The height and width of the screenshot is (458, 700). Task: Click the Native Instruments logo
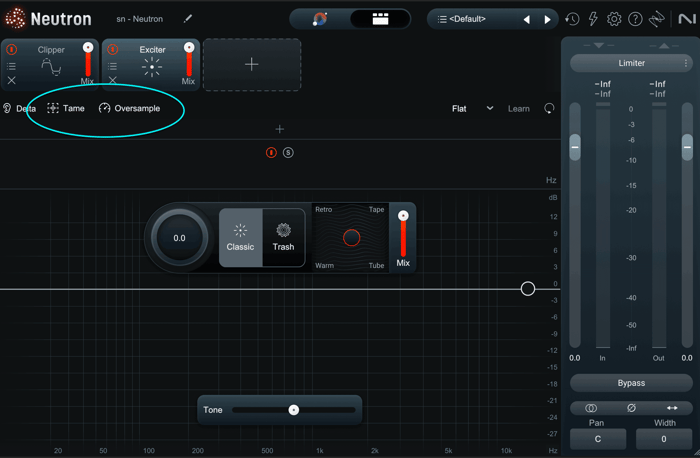[687, 19]
